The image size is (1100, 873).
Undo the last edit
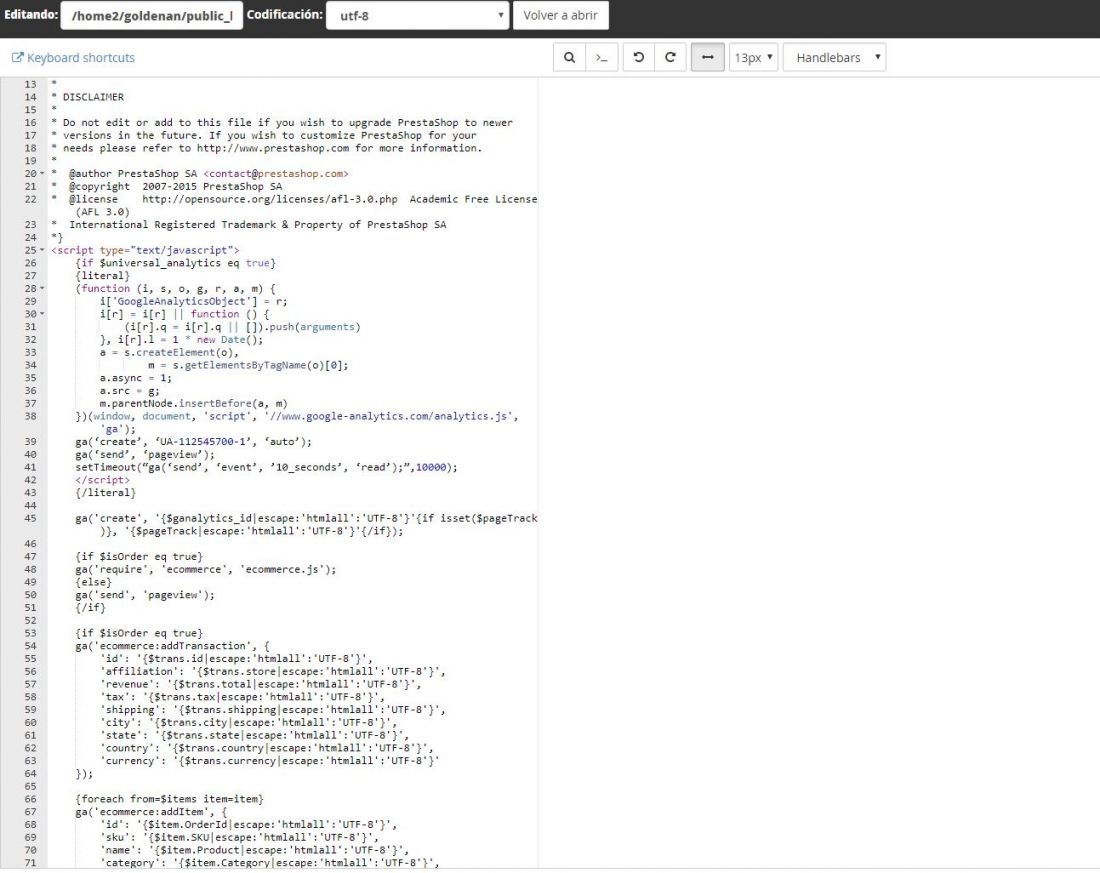point(638,58)
